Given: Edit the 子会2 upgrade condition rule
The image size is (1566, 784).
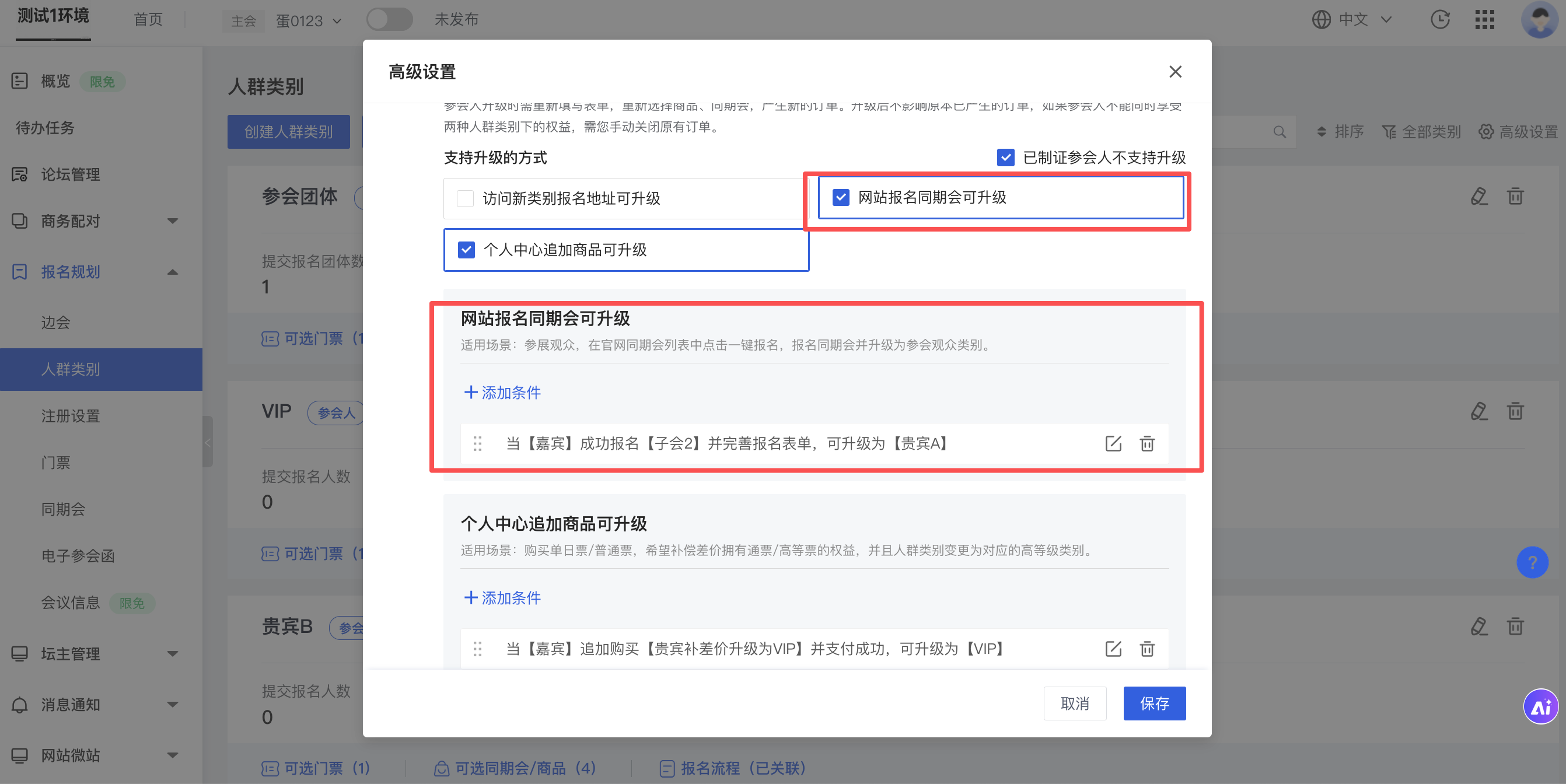Looking at the screenshot, I should tap(1113, 444).
